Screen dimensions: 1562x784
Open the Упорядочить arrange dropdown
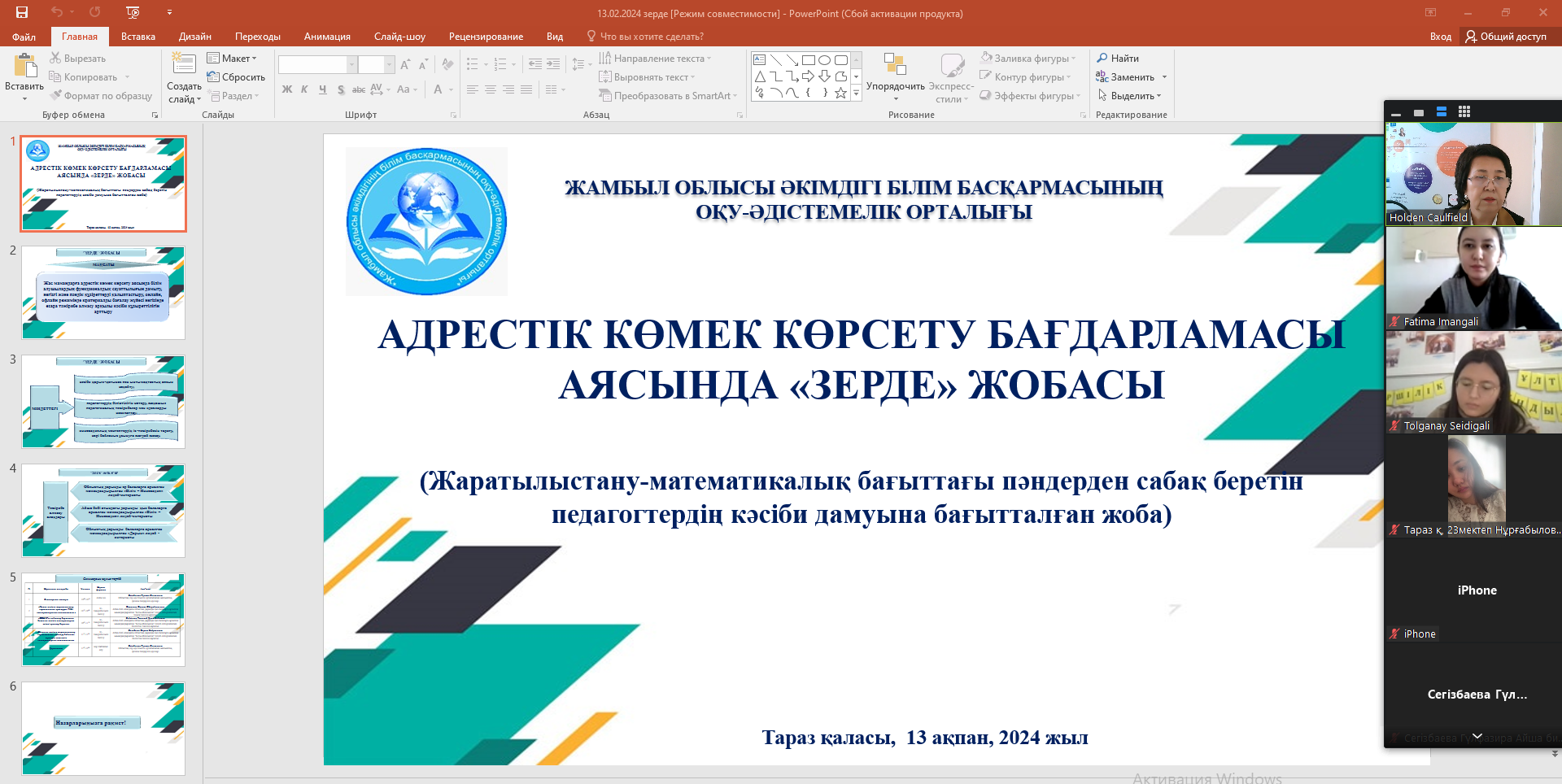coord(896,78)
